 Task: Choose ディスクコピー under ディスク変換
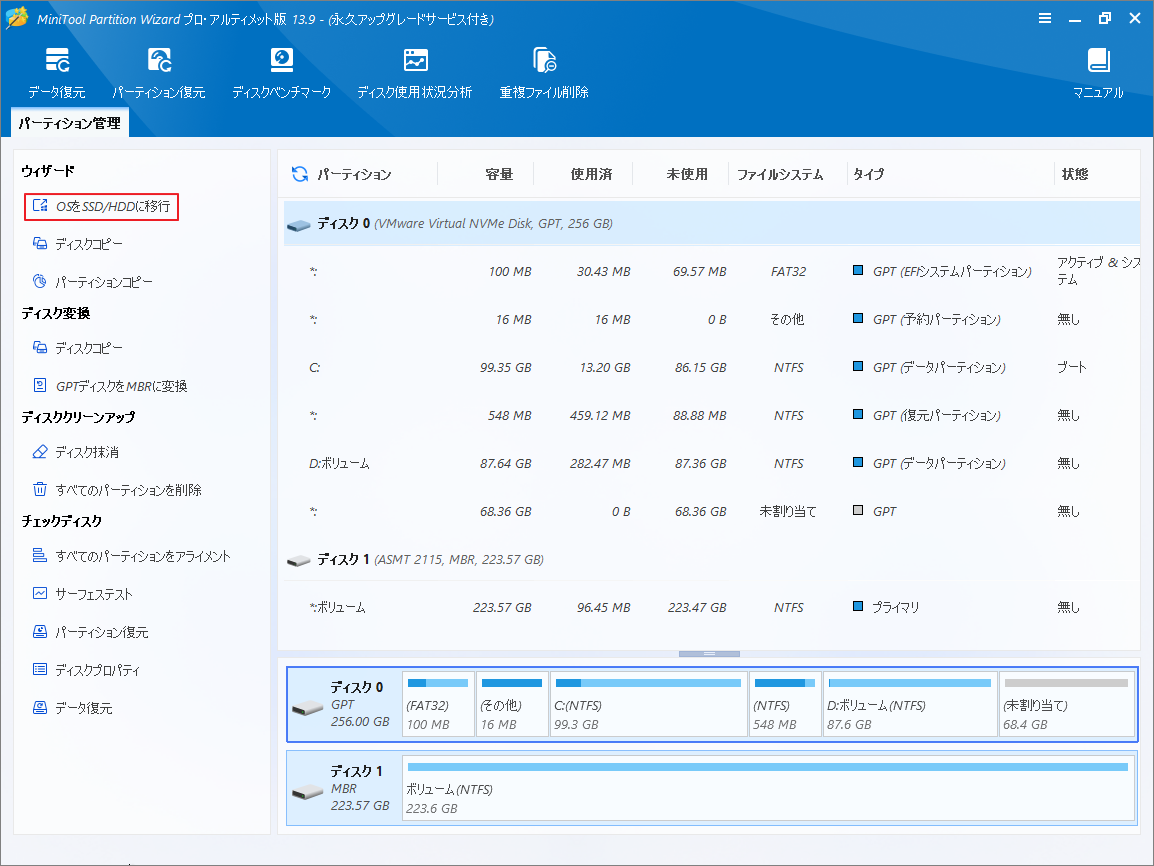pyautogui.click(x=78, y=348)
